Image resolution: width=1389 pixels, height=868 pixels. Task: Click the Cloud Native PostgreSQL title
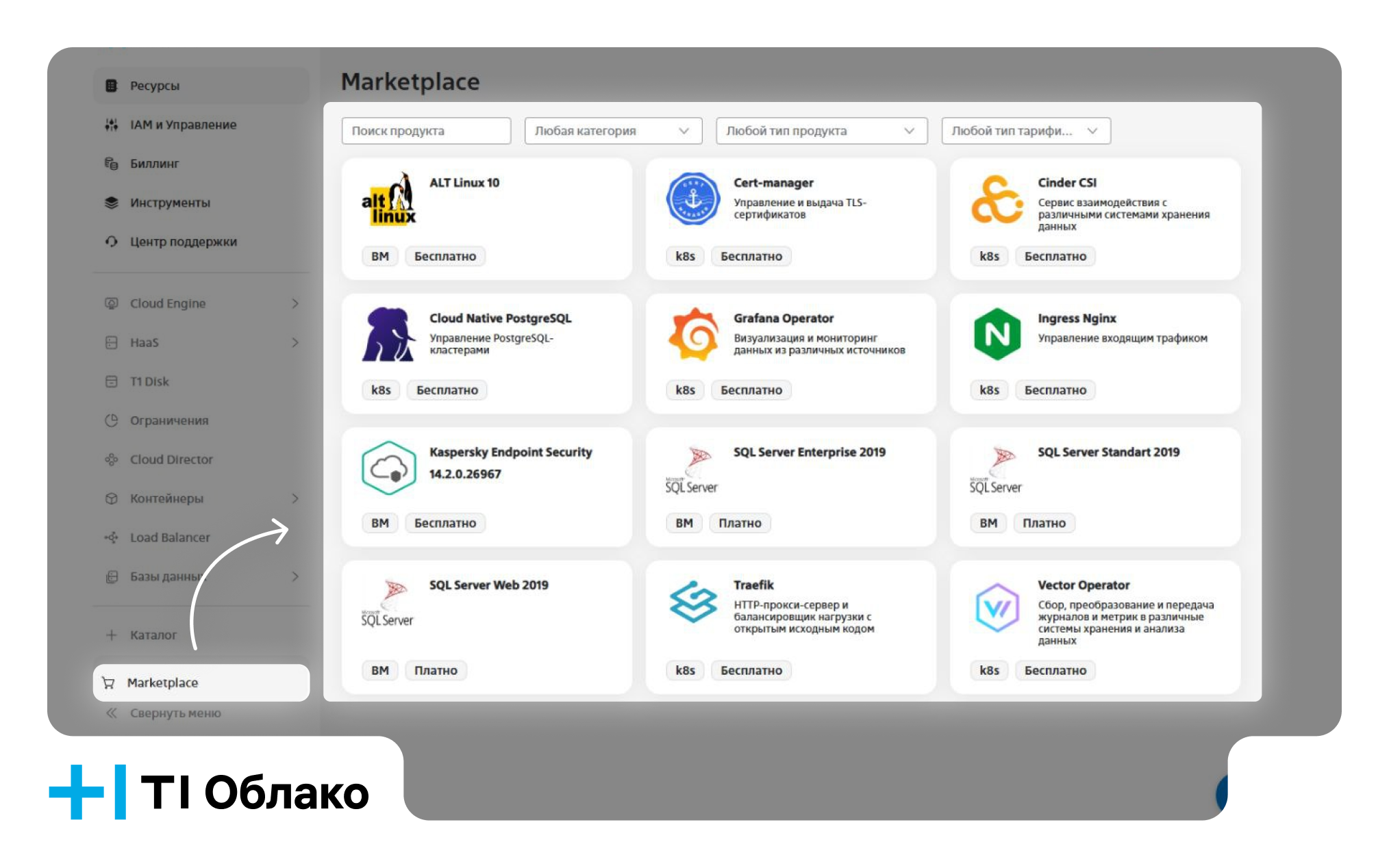click(501, 318)
